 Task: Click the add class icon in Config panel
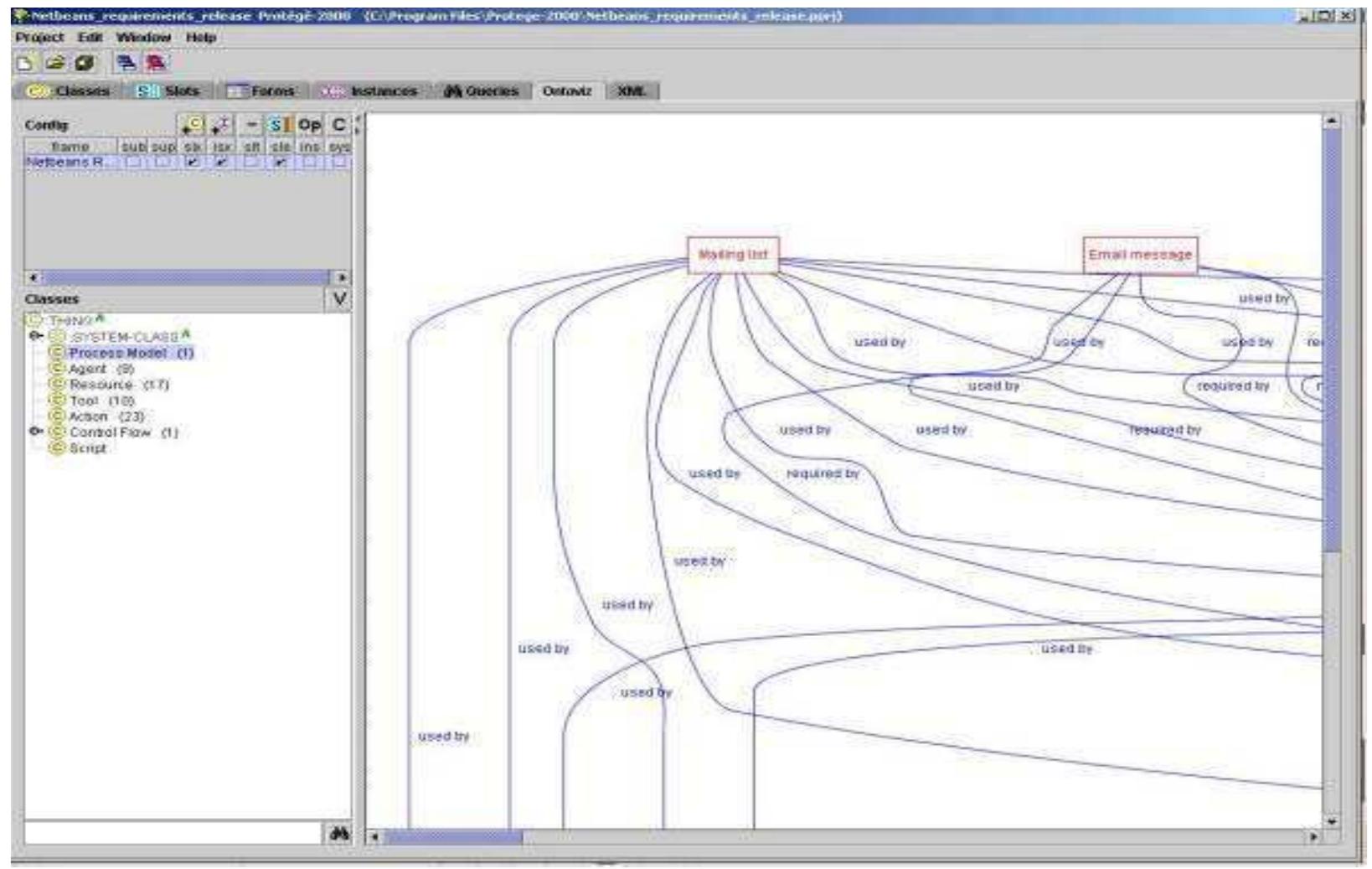(193, 124)
